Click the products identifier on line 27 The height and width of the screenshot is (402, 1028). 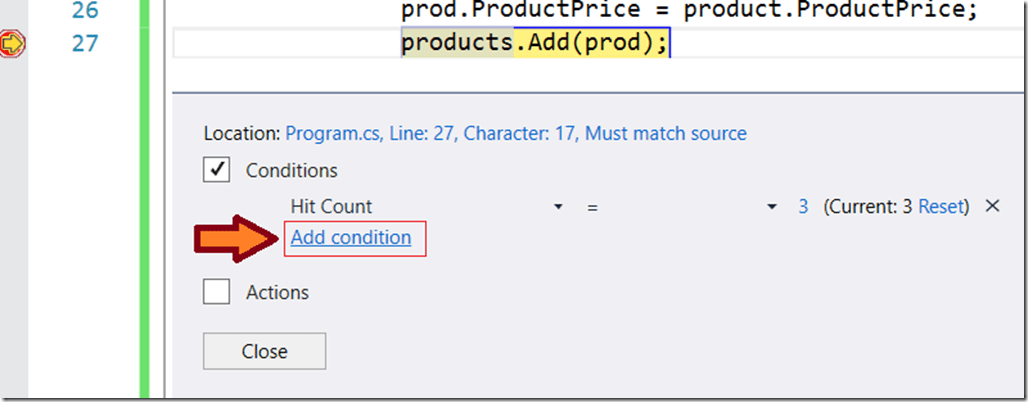[457, 44]
